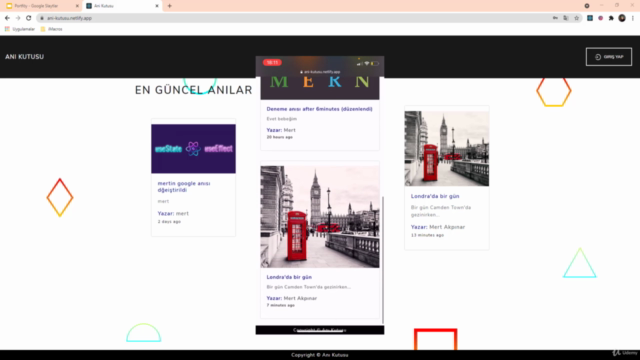
Task: Open the phone overlay's 'Londra'da bir gün' title
Action: [x=289, y=277]
